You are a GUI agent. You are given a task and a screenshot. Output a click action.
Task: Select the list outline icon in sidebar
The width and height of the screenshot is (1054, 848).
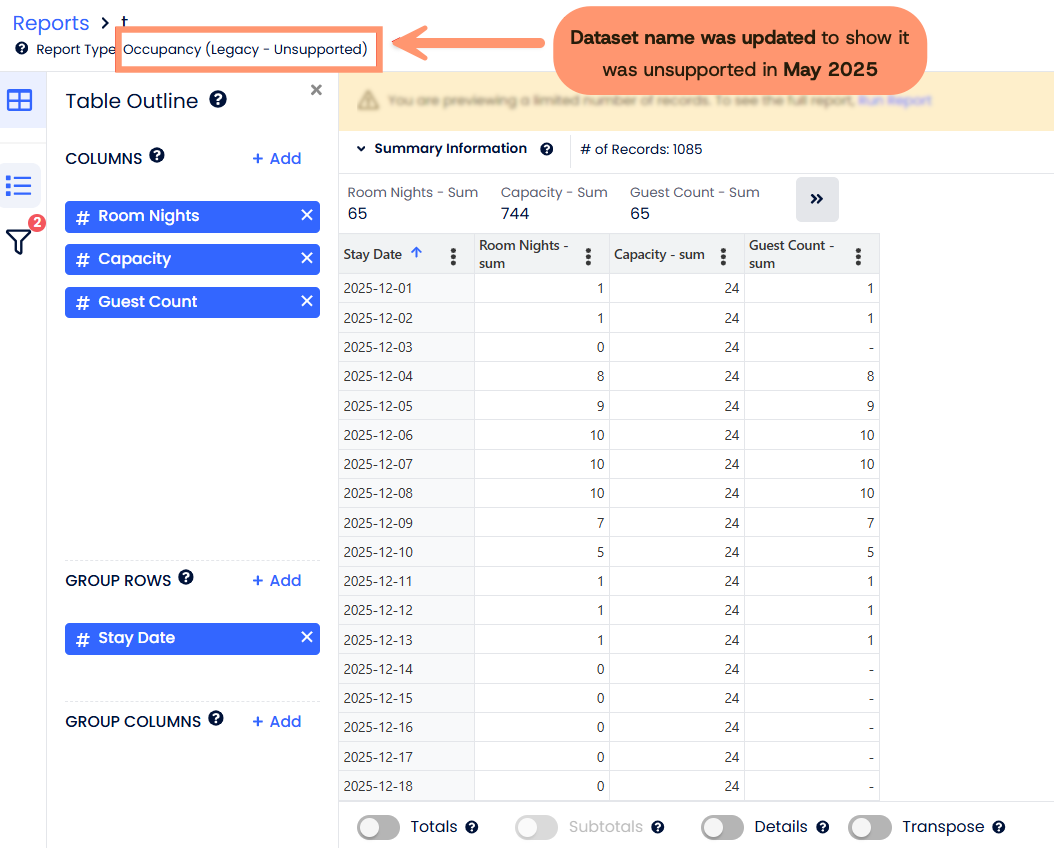[x=20, y=185]
